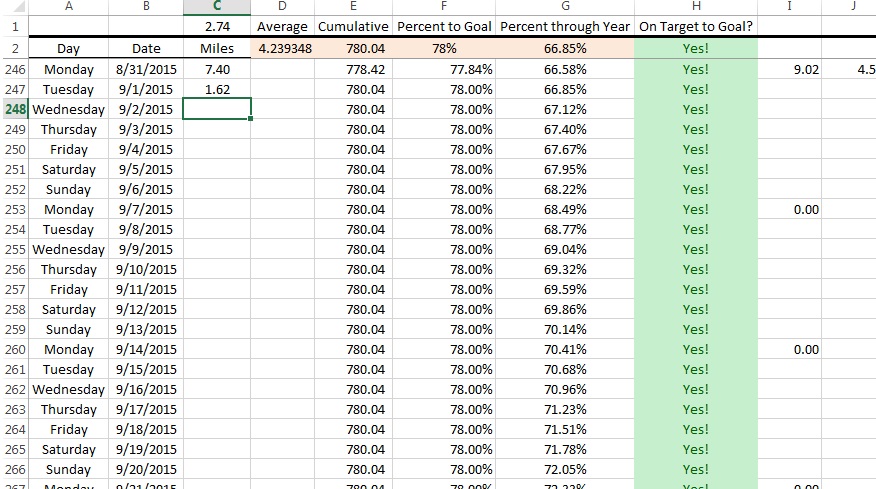876x489 pixels.
Task: Click the 2.74 cell above Miles
Action: tap(217, 26)
